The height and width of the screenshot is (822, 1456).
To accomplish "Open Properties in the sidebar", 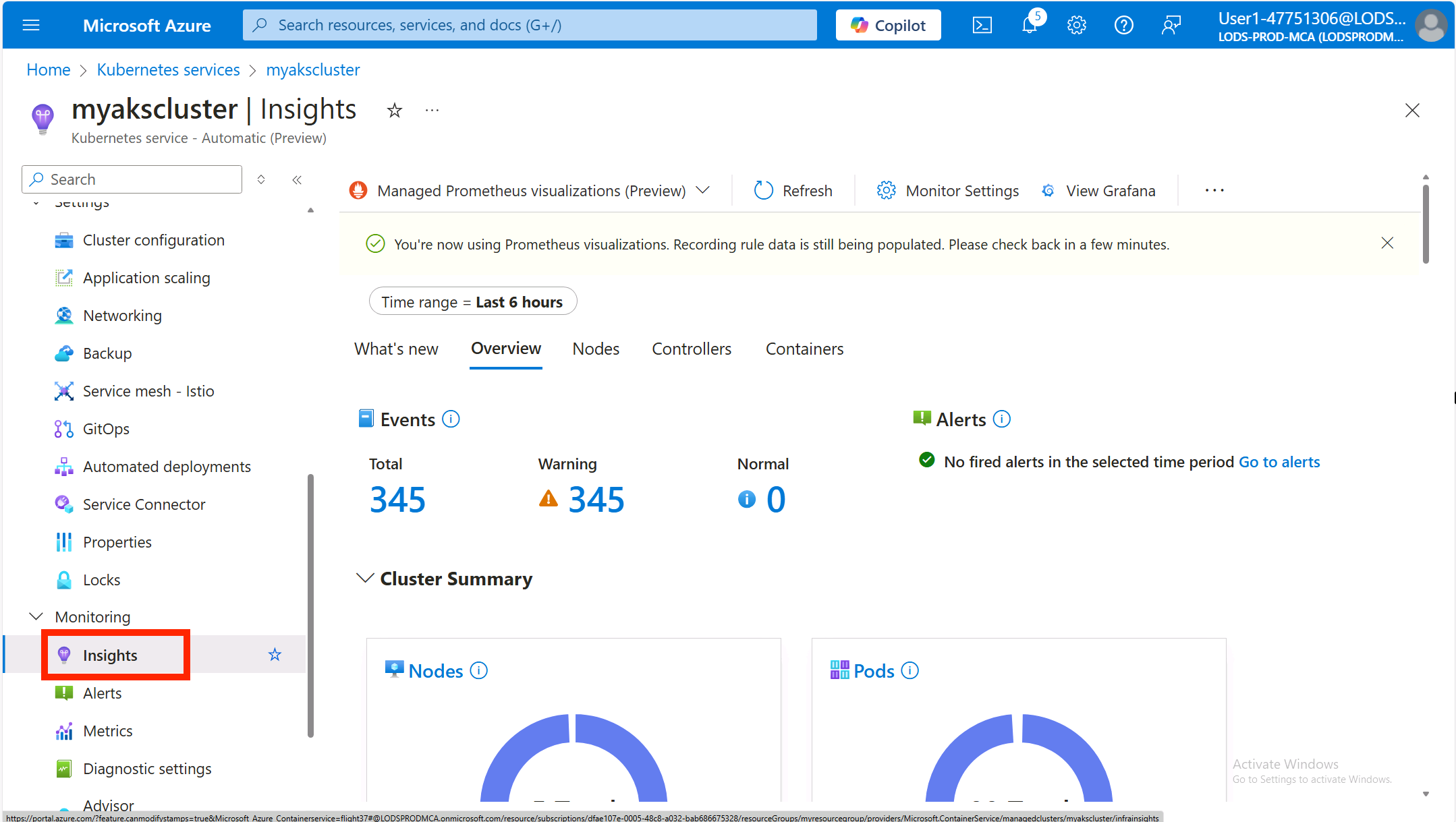I will click(x=117, y=542).
